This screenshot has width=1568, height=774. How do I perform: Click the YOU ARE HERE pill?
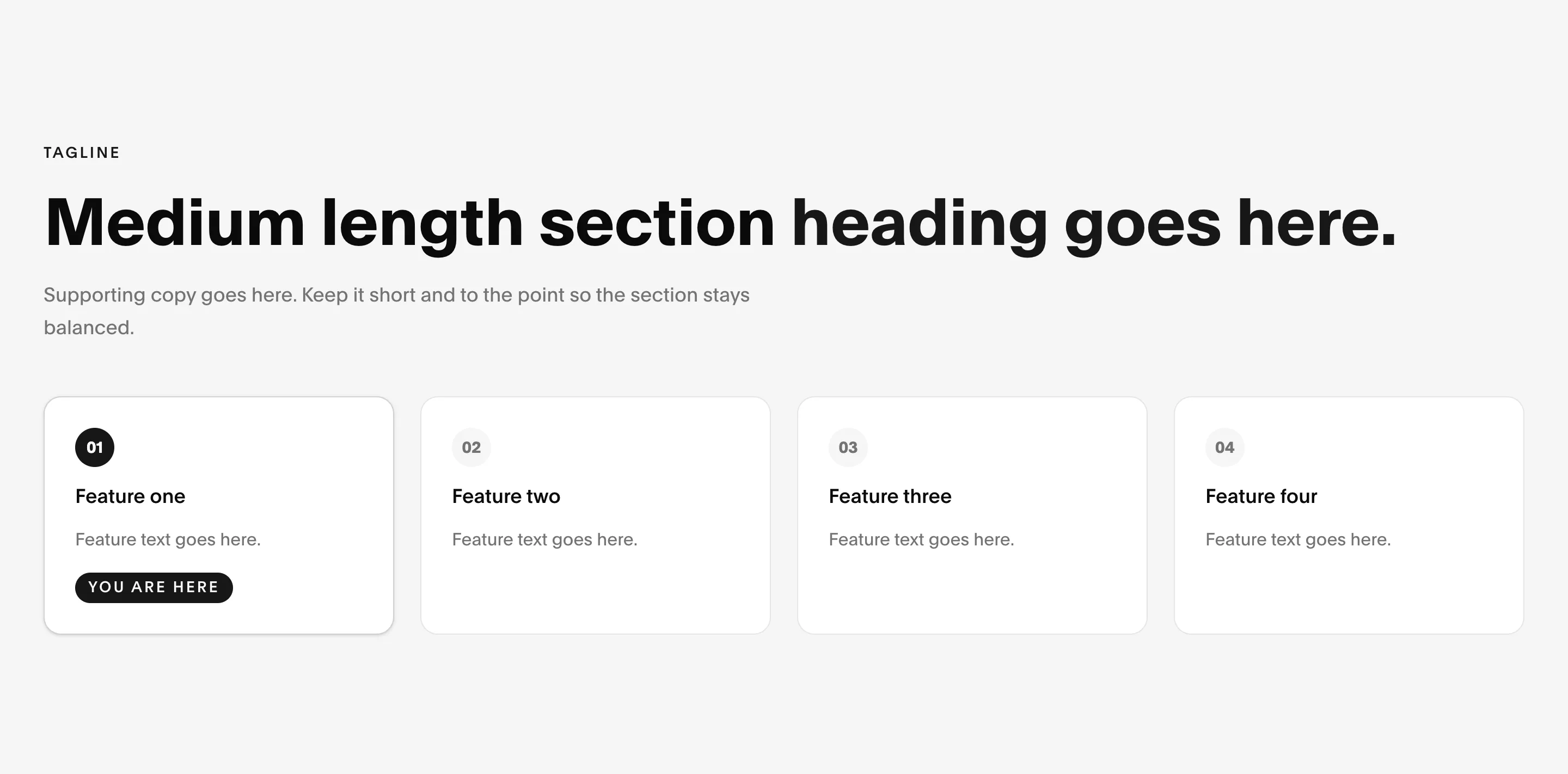(154, 587)
